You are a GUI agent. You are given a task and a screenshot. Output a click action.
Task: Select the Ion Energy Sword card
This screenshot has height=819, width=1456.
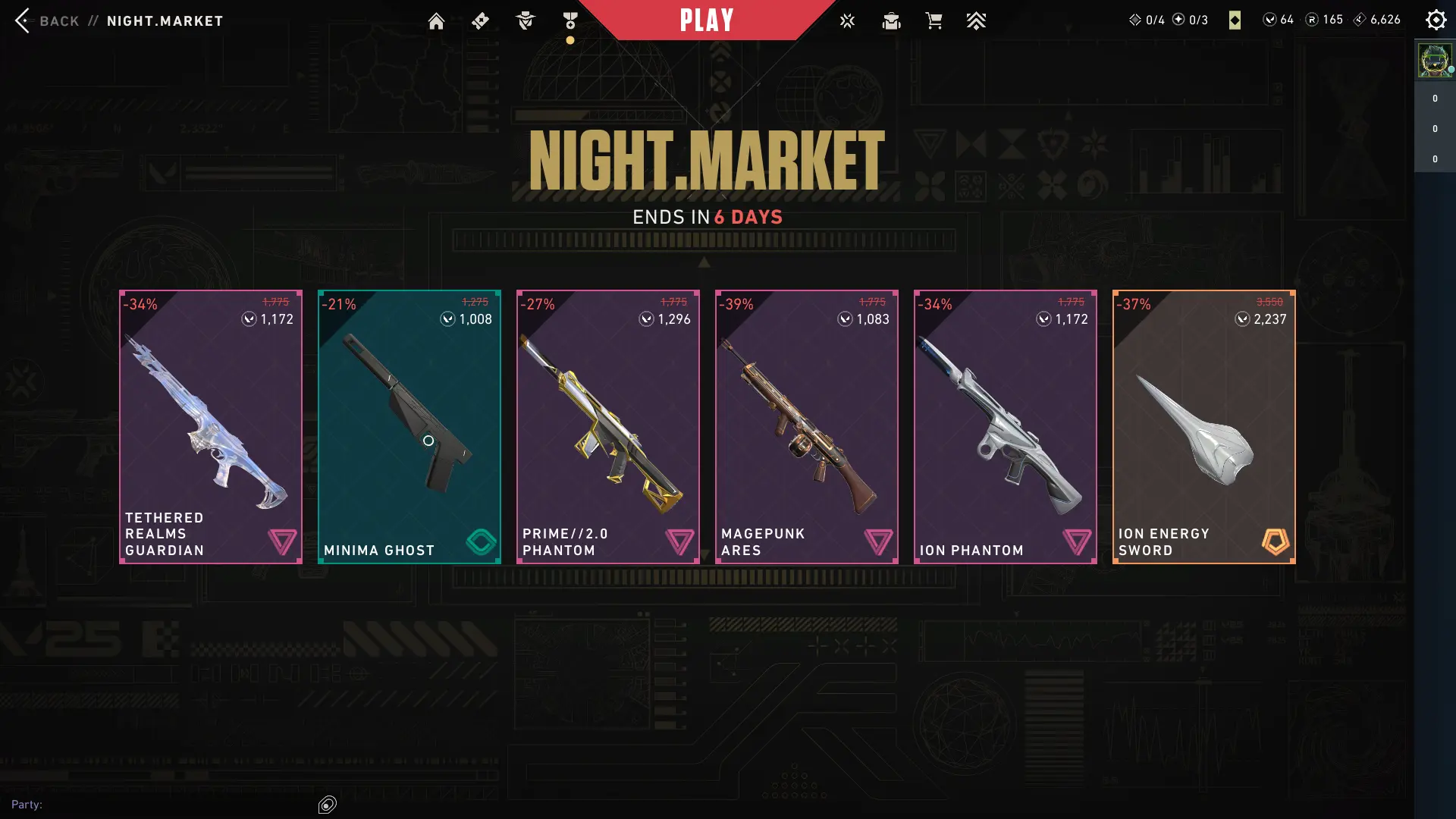[1204, 427]
